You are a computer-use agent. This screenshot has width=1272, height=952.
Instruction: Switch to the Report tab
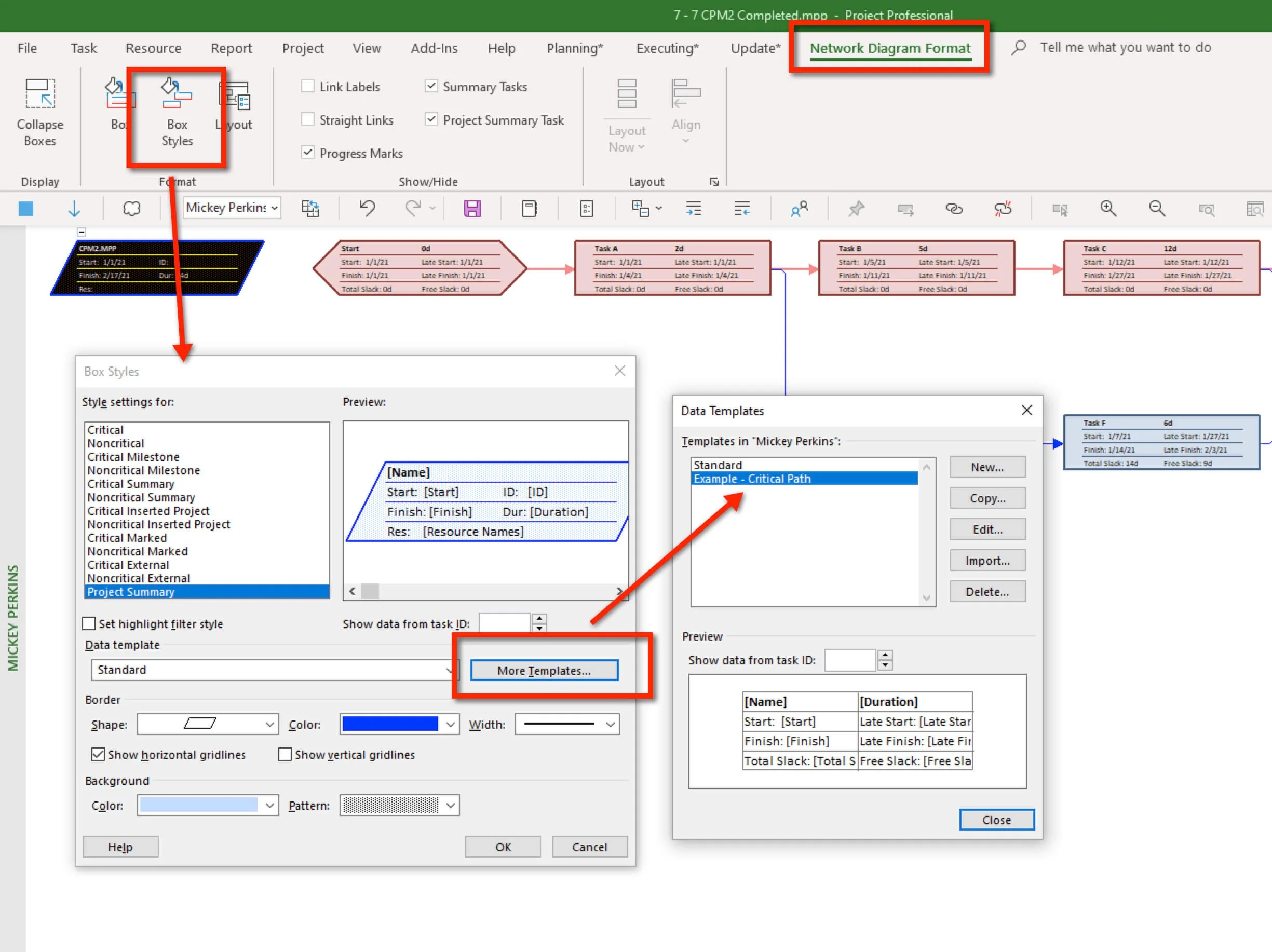click(x=231, y=48)
